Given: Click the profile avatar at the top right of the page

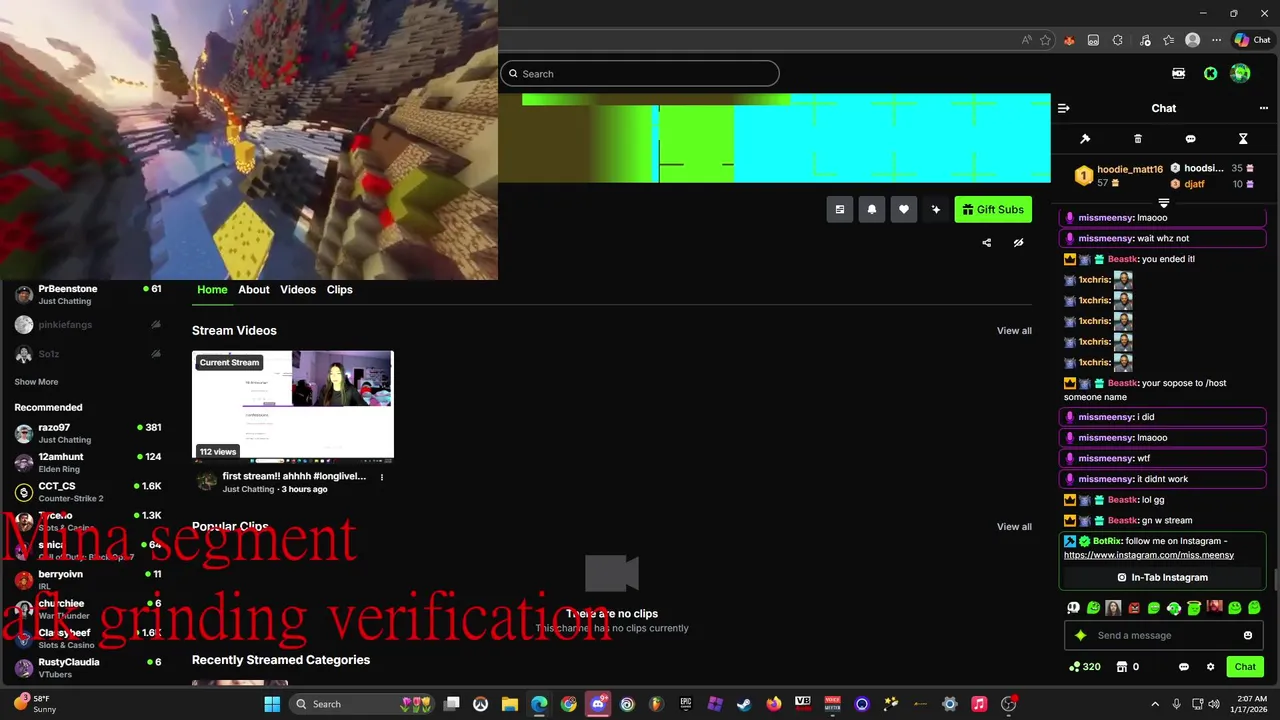Looking at the screenshot, I should (1240, 73).
